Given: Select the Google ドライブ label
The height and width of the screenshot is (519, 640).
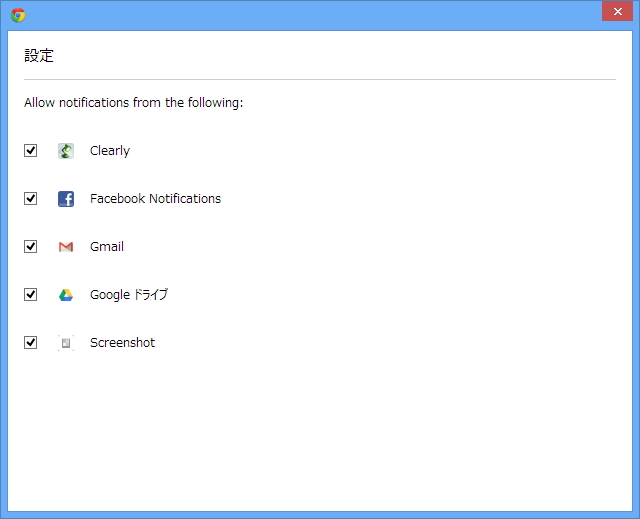Looking at the screenshot, I should pos(129,295).
